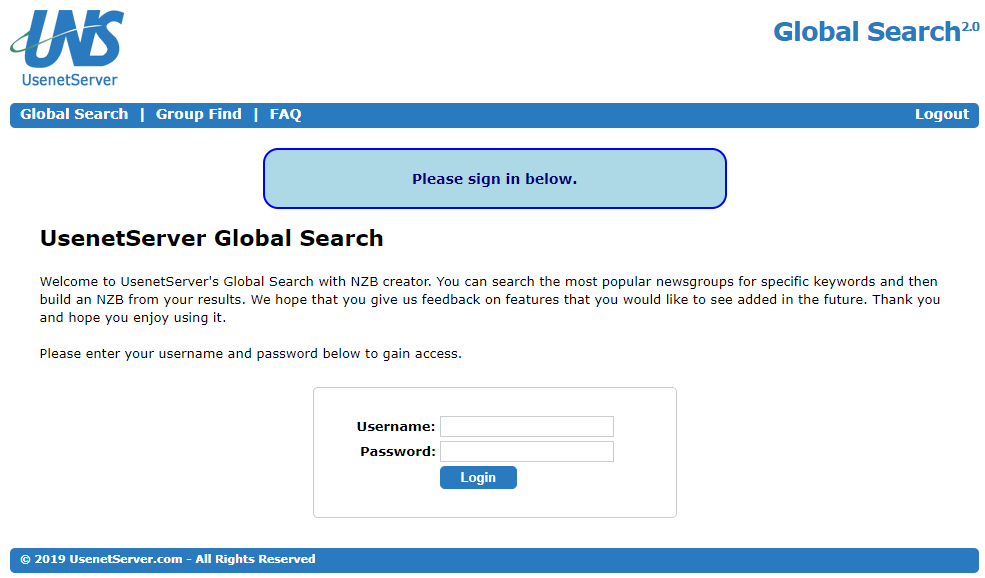Open the Group Find navigation item
Image resolution: width=985 pixels, height=578 pixels.
(199, 114)
